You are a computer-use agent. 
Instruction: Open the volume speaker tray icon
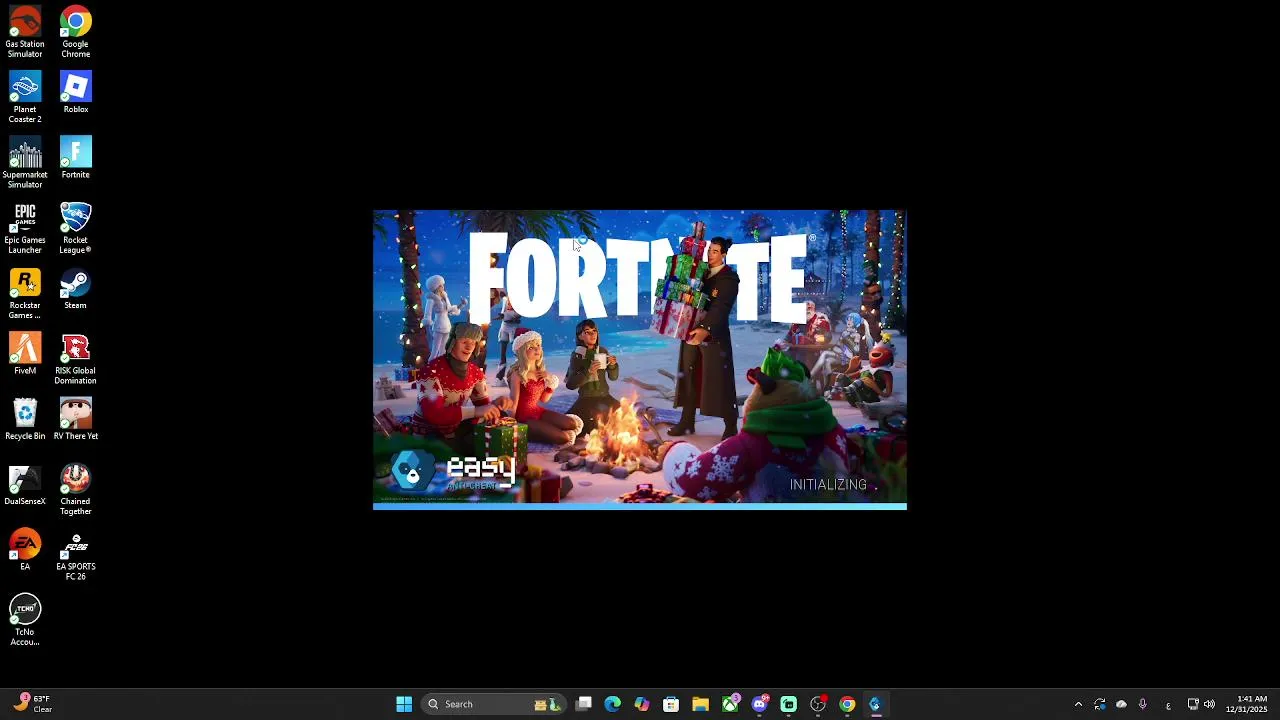[1209, 704]
